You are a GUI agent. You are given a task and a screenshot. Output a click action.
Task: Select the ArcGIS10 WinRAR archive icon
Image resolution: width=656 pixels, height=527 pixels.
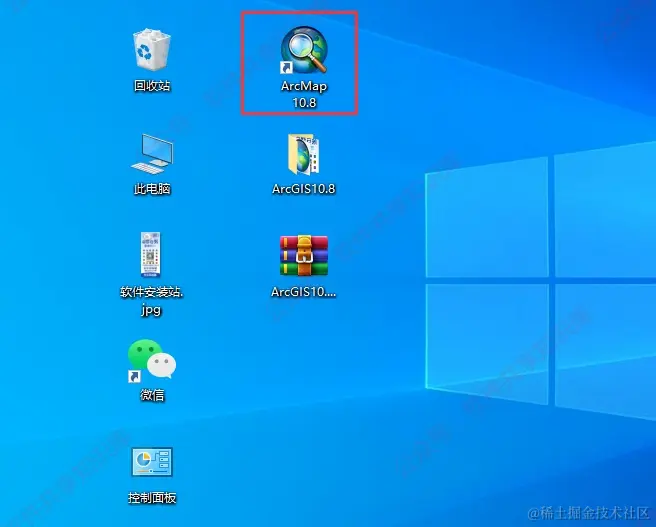(304, 256)
